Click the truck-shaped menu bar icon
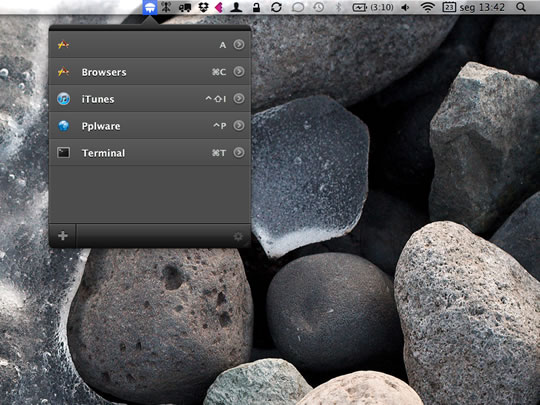Image resolution: width=540 pixels, height=405 pixels. 185,7
